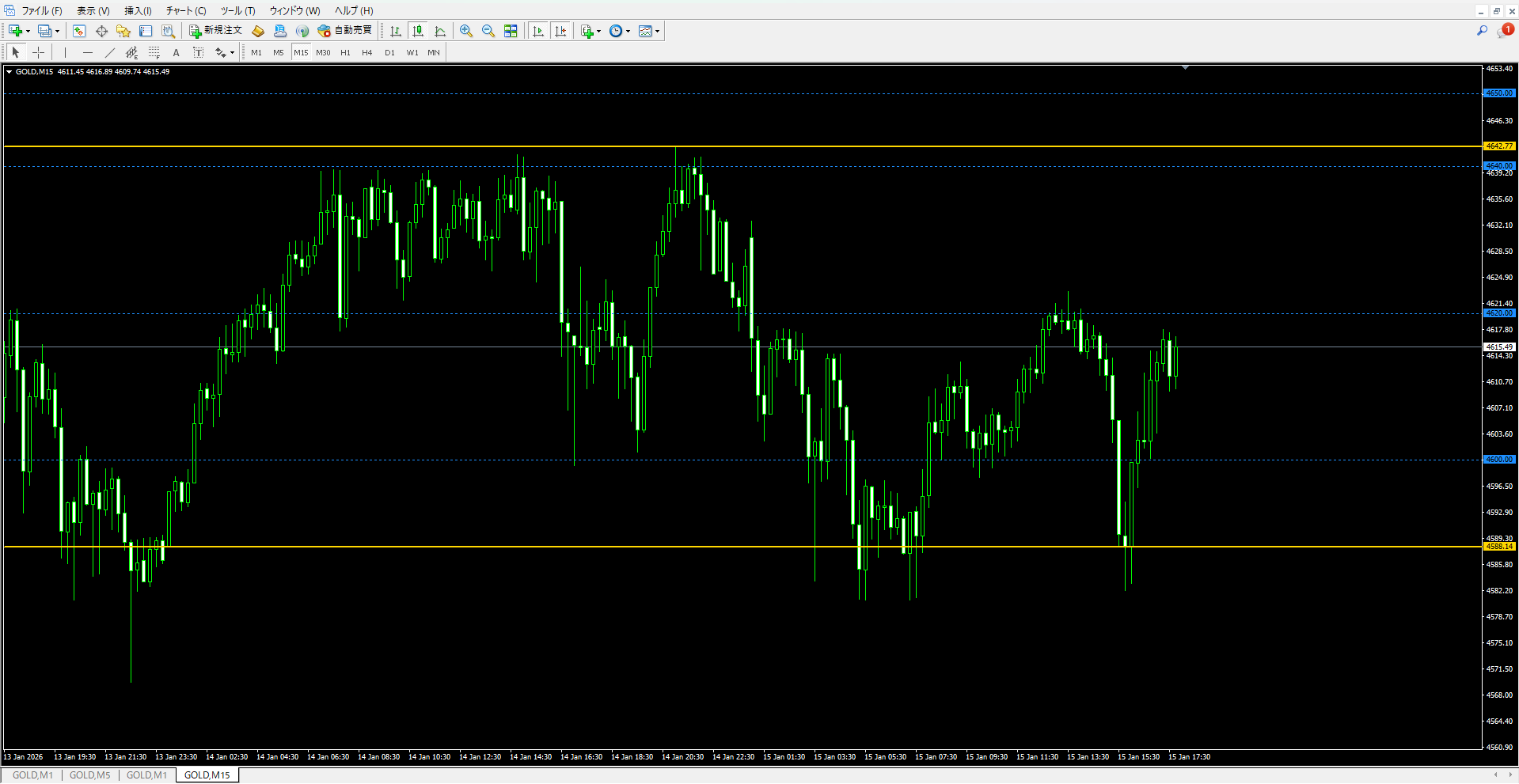Open the periodicity clock dropdown
The width and height of the screenshot is (1519, 784).
click(x=628, y=32)
